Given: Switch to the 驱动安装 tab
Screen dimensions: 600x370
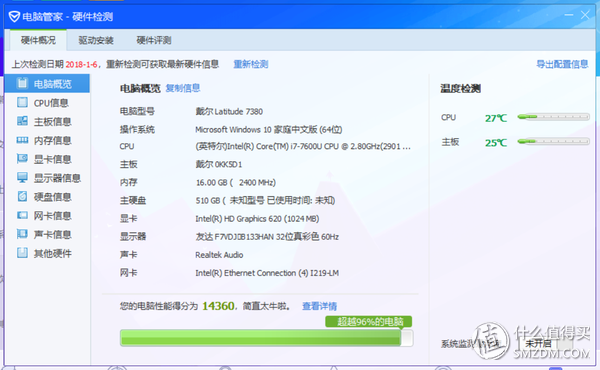Looking at the screenshot, I should point(96,40).
